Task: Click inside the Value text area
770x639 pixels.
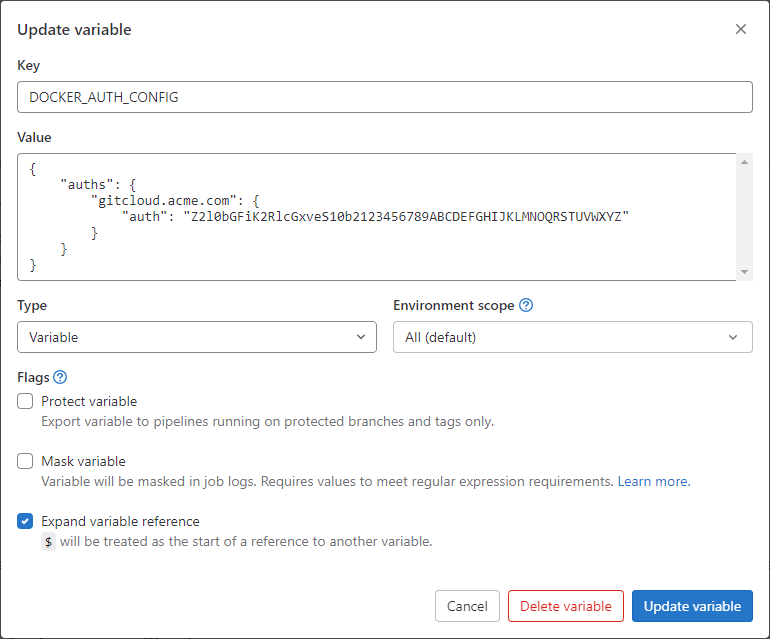Action: pos(377,217)
